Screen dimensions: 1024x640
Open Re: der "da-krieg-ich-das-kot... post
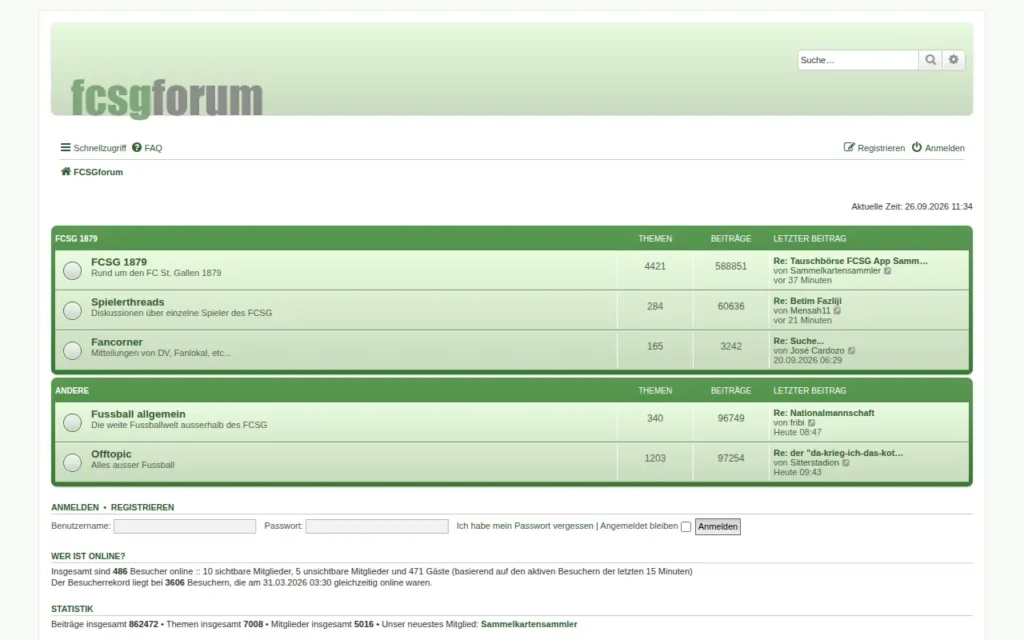[x=838, y=453]
